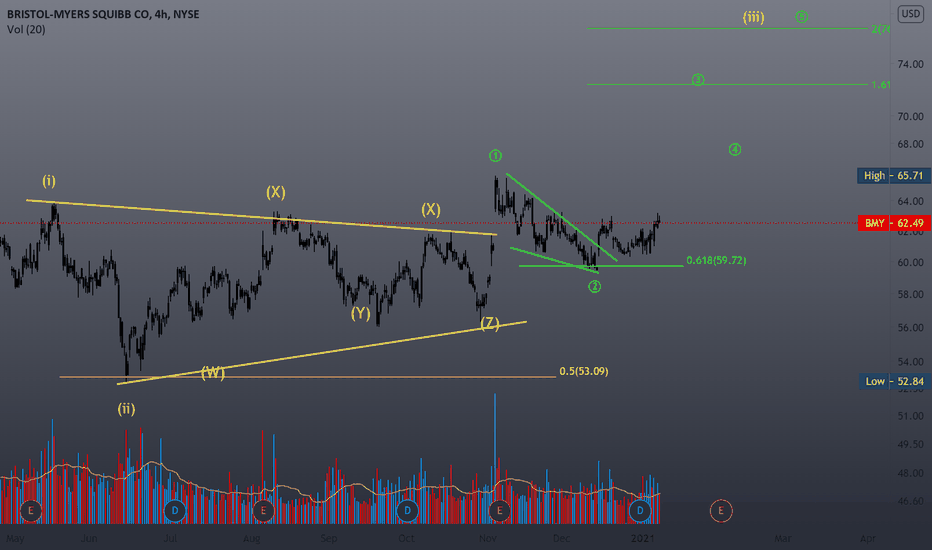Open the E earnings marker above Aug
The image size is (932, 550).
[263, 510]
